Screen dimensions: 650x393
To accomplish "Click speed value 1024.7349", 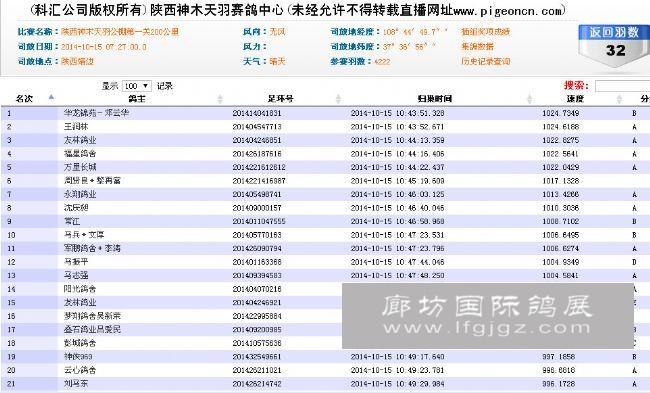I will coord(560,113).
